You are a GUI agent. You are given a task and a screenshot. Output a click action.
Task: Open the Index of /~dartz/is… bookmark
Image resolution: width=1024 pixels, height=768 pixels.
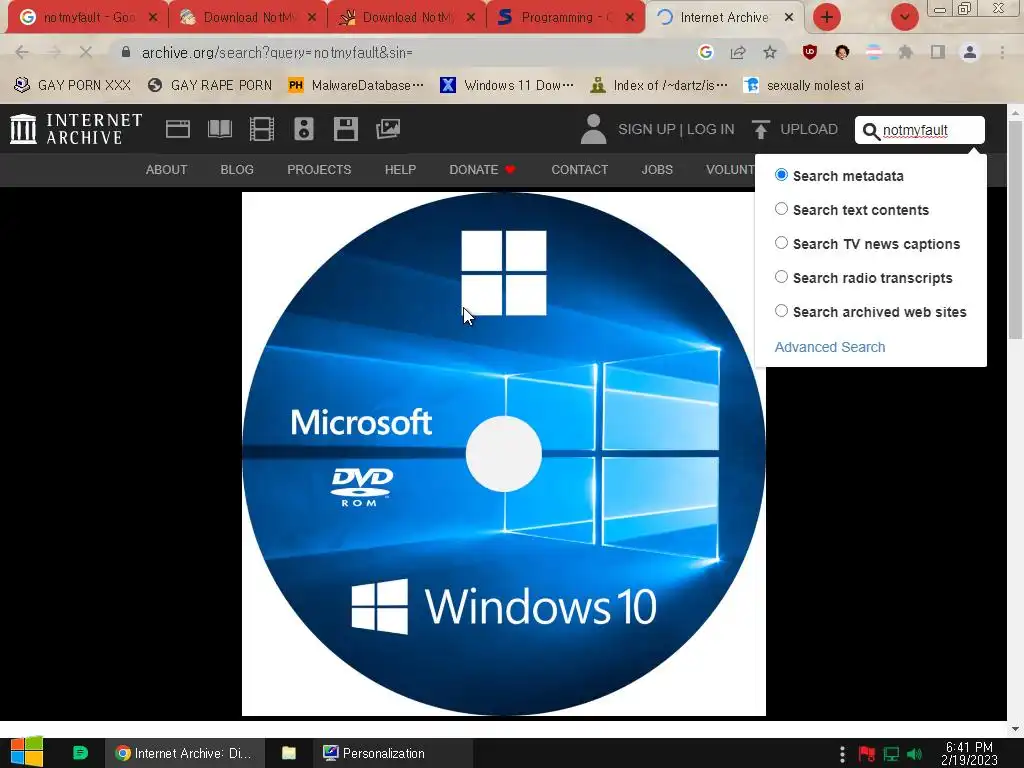coord(659,85)
